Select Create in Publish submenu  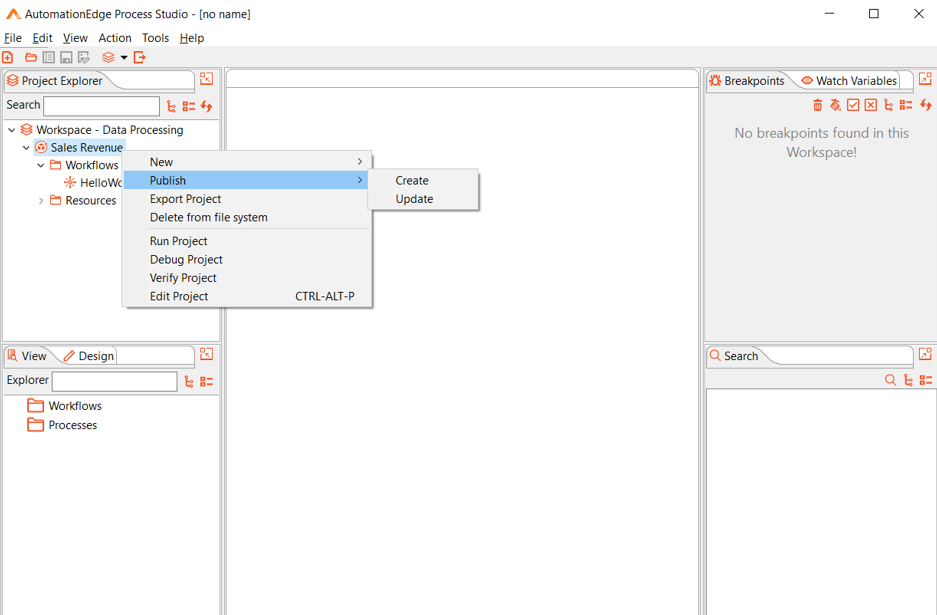coord(423,180)
